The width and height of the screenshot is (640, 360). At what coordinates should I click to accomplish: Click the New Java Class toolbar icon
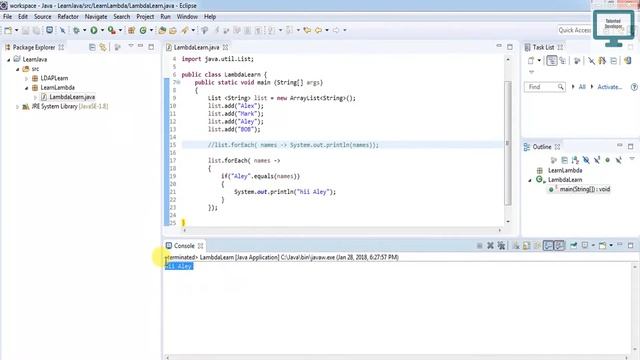coord(143,30)
